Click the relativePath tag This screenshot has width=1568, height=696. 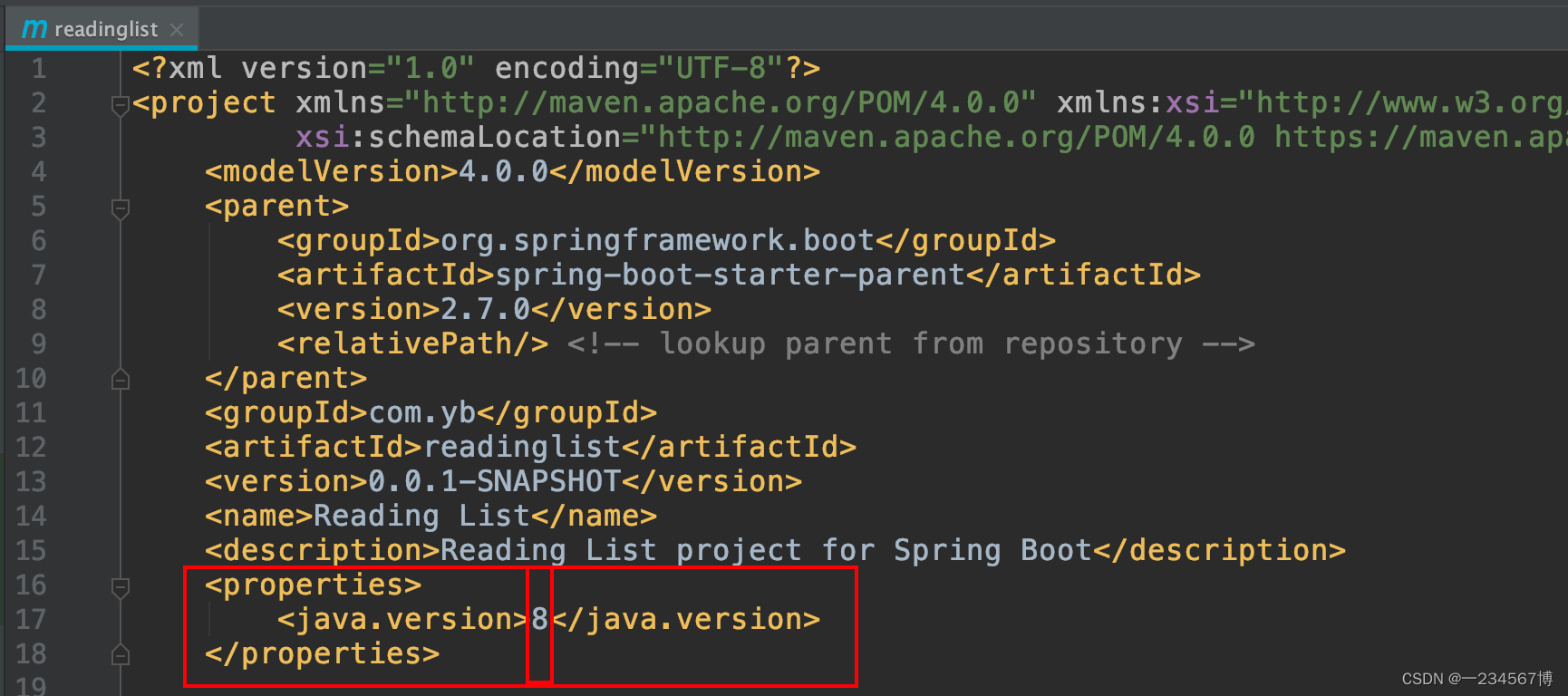412,344
